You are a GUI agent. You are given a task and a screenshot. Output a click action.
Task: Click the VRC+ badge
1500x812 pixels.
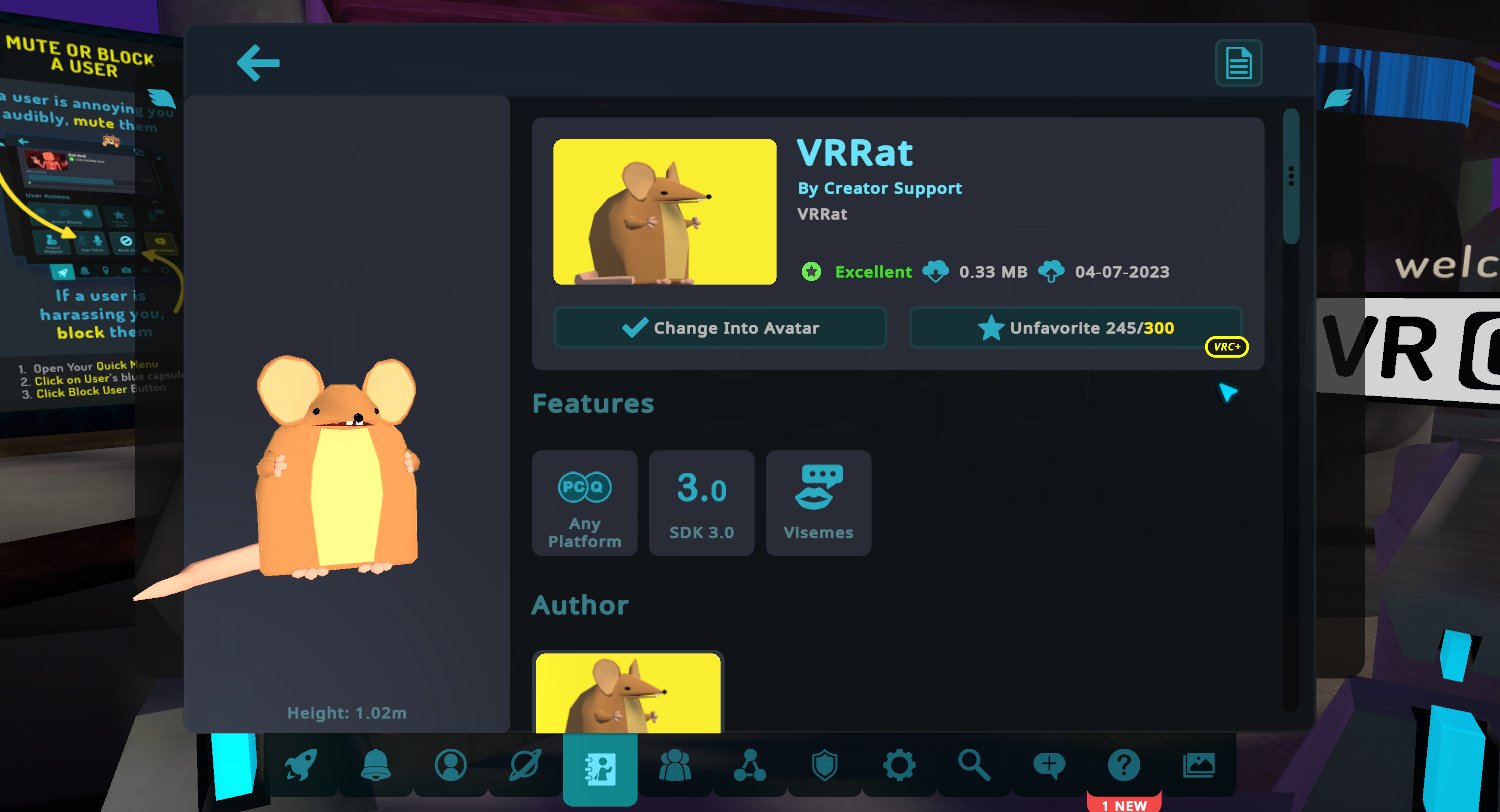pos(1227,347)
